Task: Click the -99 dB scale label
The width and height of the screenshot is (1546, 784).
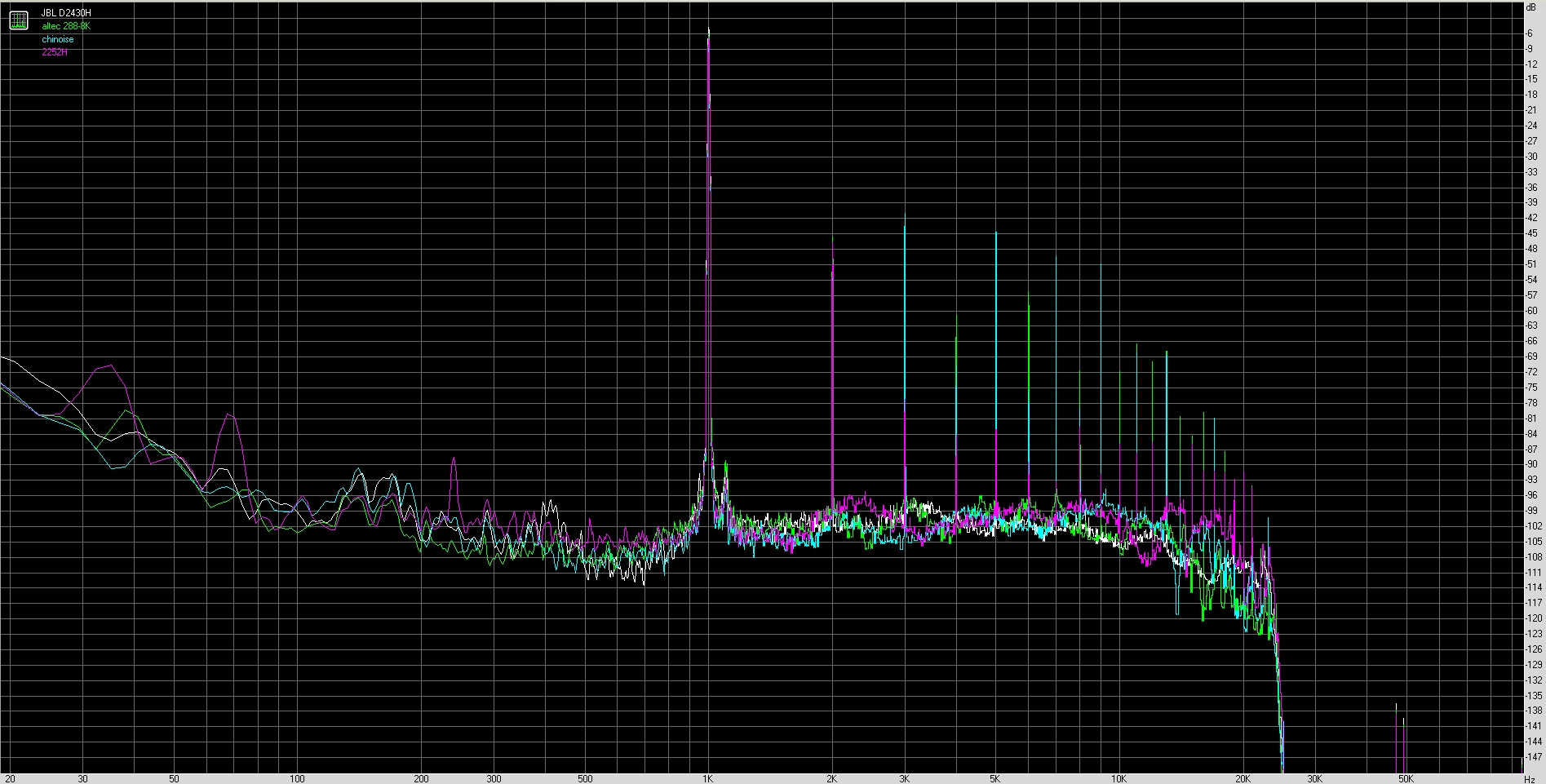Action: coord(1531,511)
